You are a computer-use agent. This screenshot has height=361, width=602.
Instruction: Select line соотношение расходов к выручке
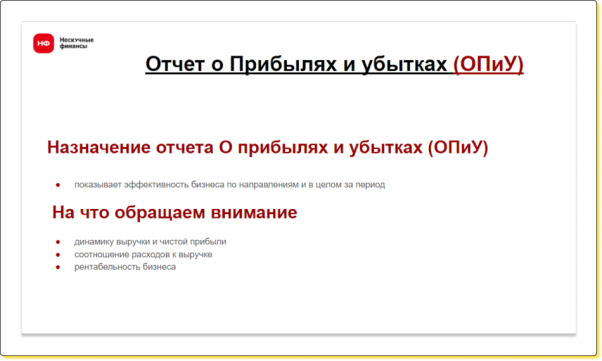pos(143,255)
